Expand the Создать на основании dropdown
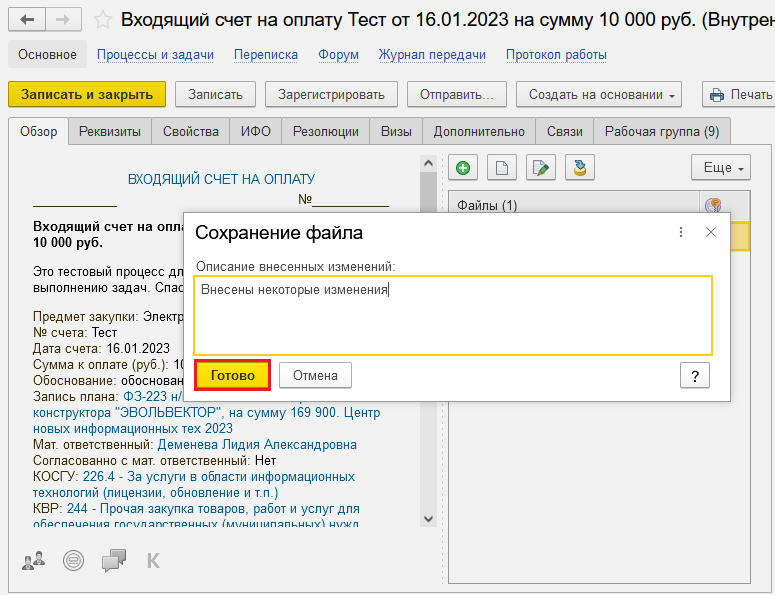Image resolution: width=775 pixels, height=595 pixels. coord(598,95)
